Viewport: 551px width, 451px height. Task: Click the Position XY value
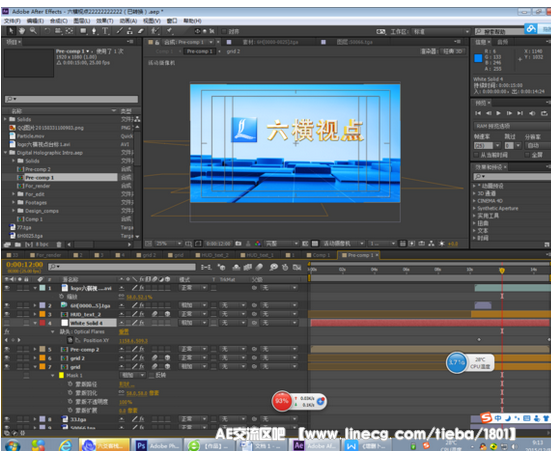click(x=133, y=341)
